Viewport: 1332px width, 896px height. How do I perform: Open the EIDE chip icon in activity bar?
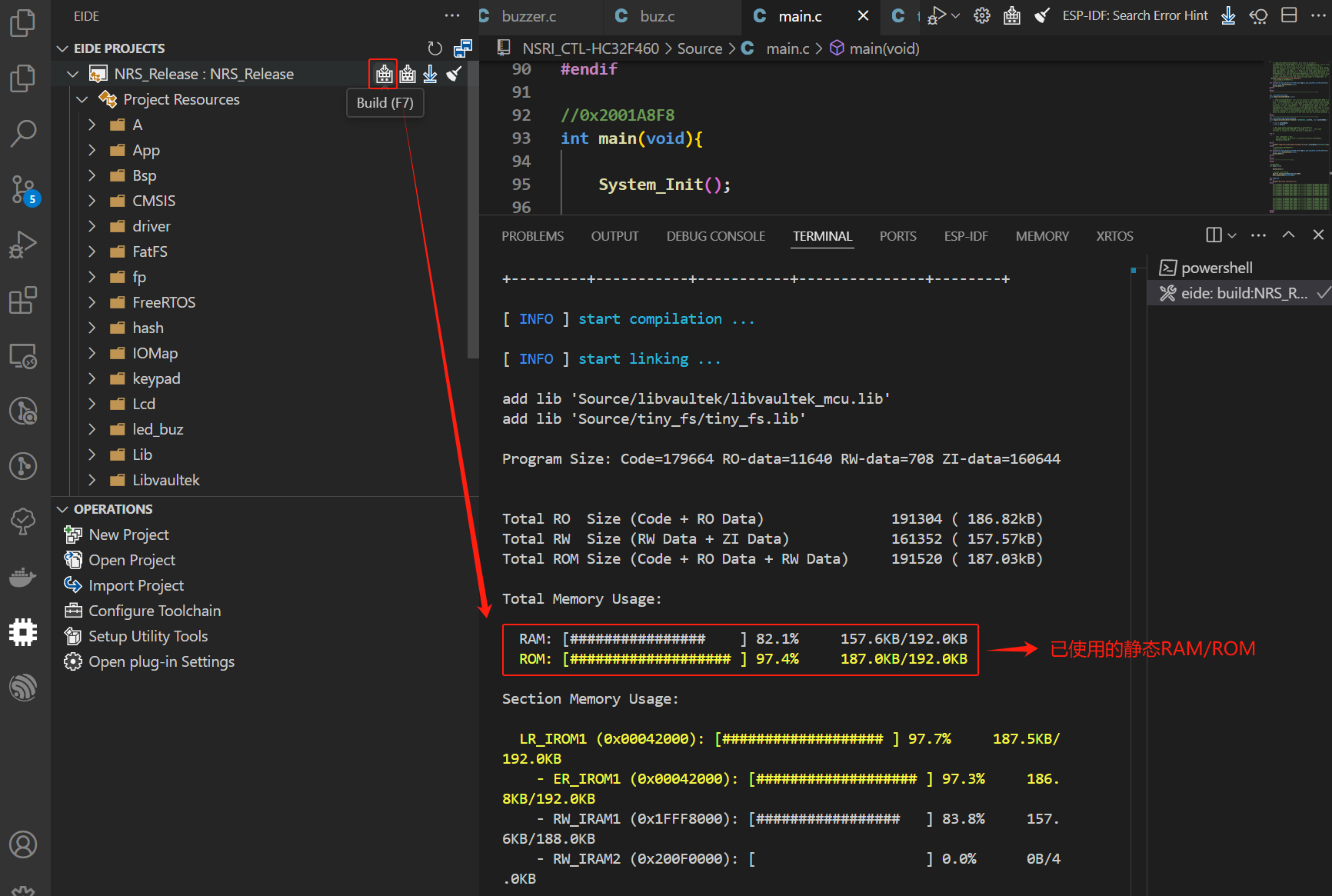click(23, 631)
